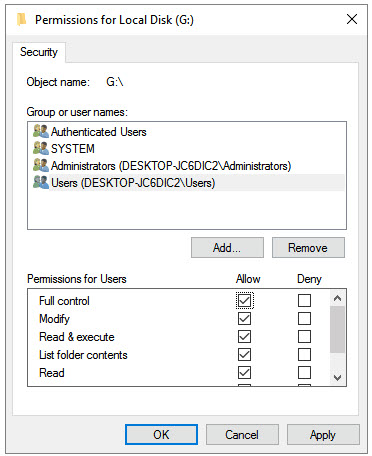Screen dimensions: 372x456
Task: Click the Allow column header
Action: 248,279
